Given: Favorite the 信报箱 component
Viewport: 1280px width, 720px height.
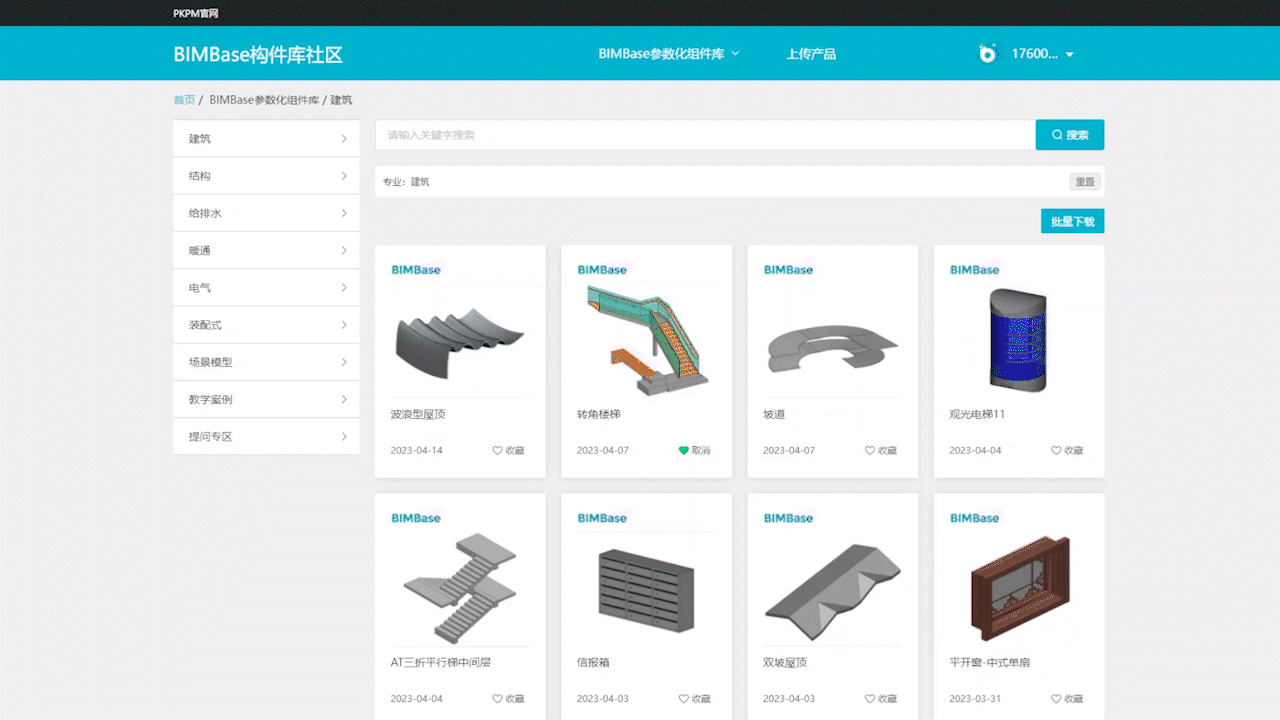Looking at the screenshot, I should tap(694, 699).
